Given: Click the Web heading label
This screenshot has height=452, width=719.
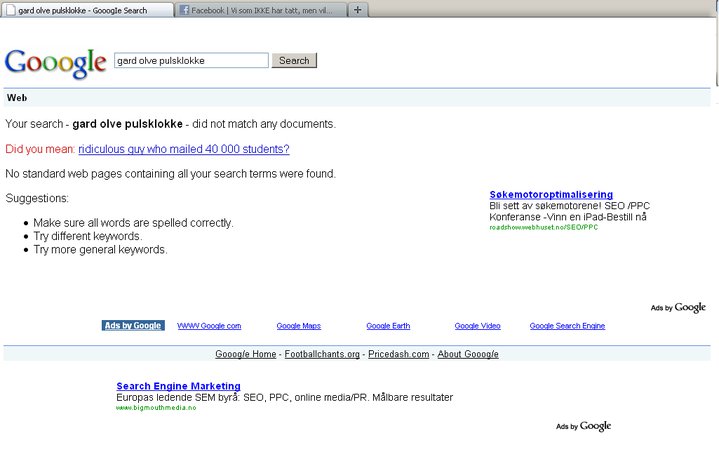Looking at the screenshot, I should 17,98.
